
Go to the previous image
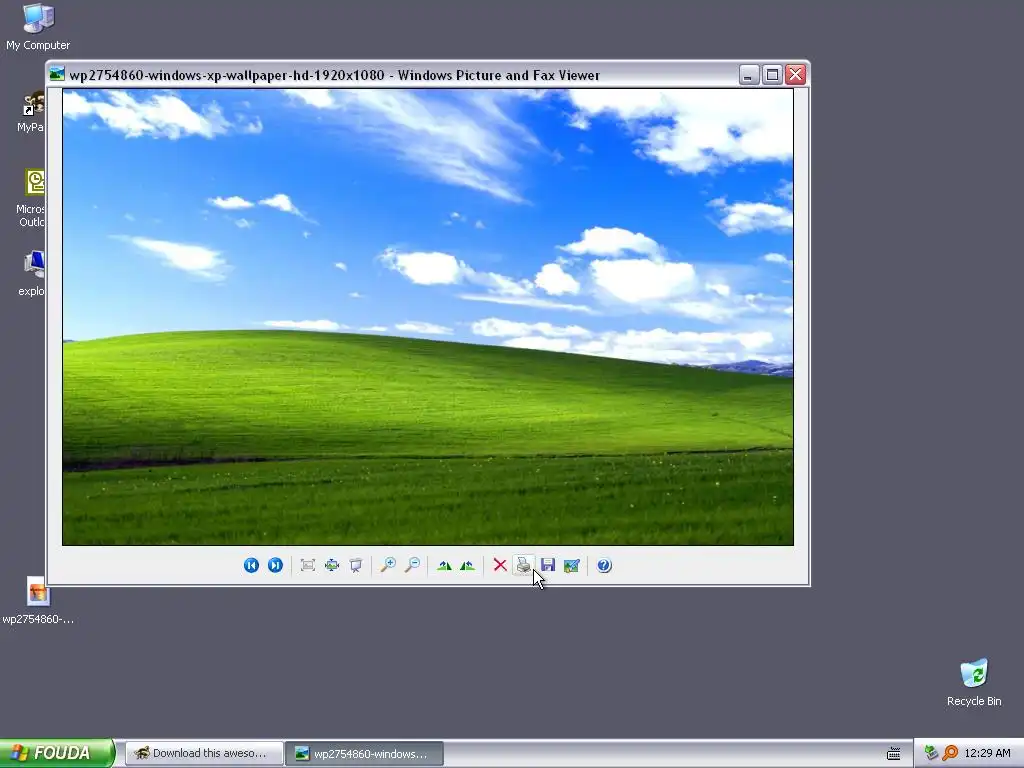pos(251,566)
